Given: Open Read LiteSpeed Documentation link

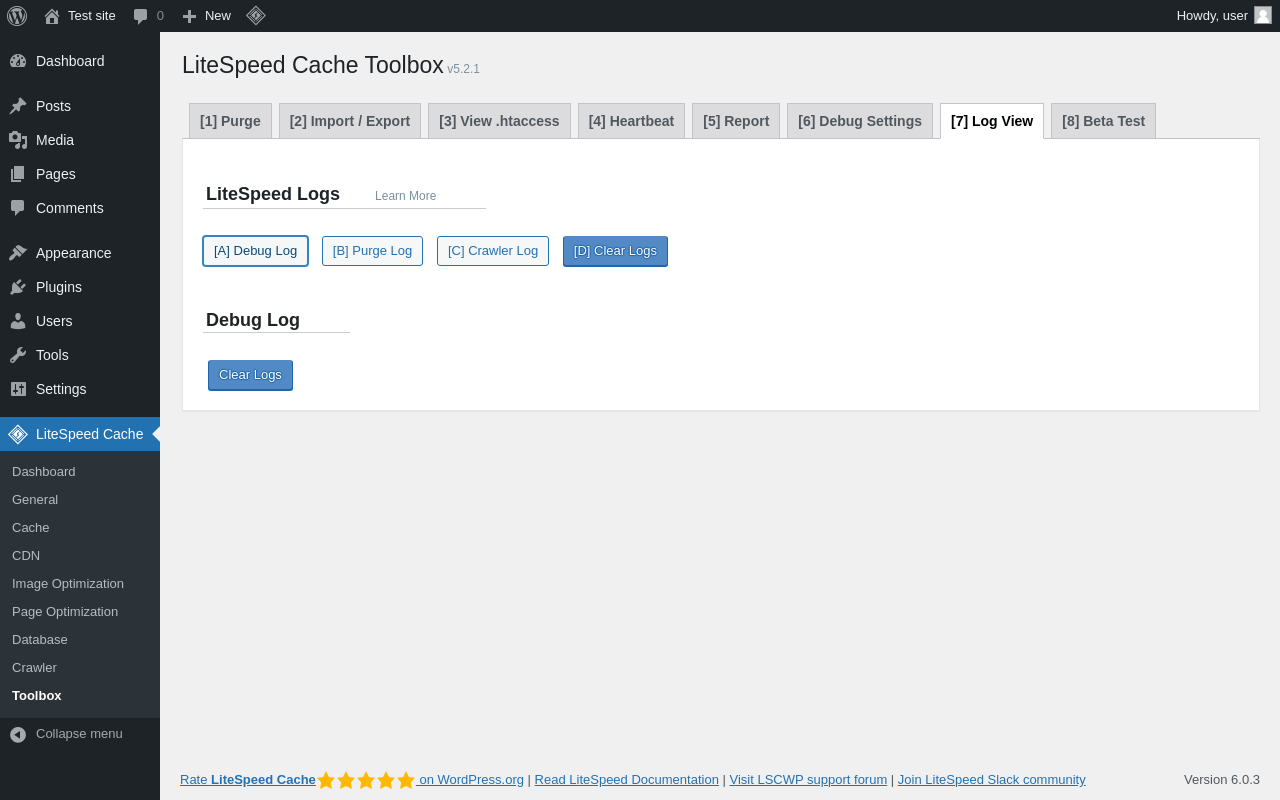Looking at the screenshot, I should (x=627, y=779).
